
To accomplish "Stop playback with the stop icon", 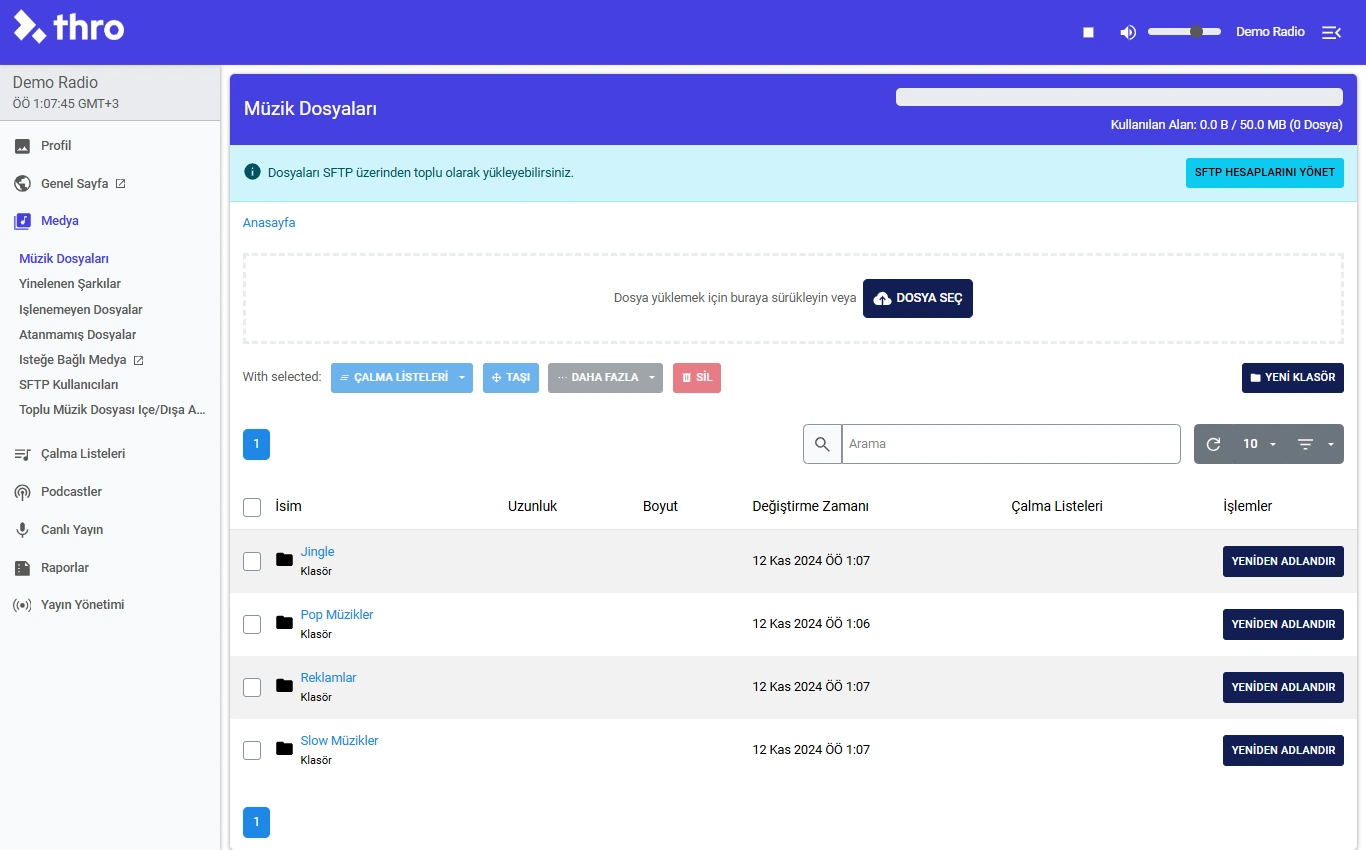I will pos(1088,32).
